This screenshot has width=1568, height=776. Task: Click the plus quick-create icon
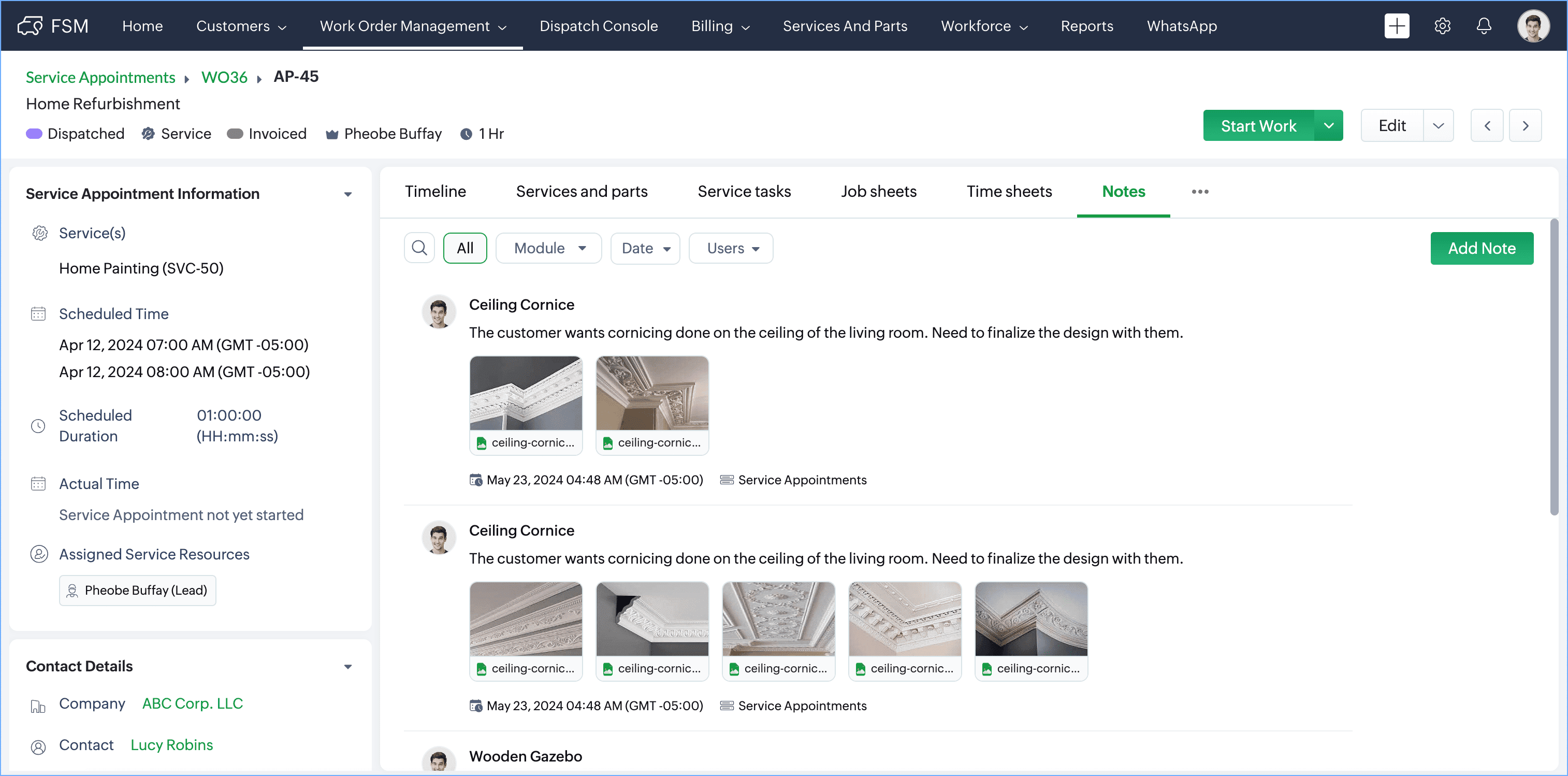click(1397, 25)
